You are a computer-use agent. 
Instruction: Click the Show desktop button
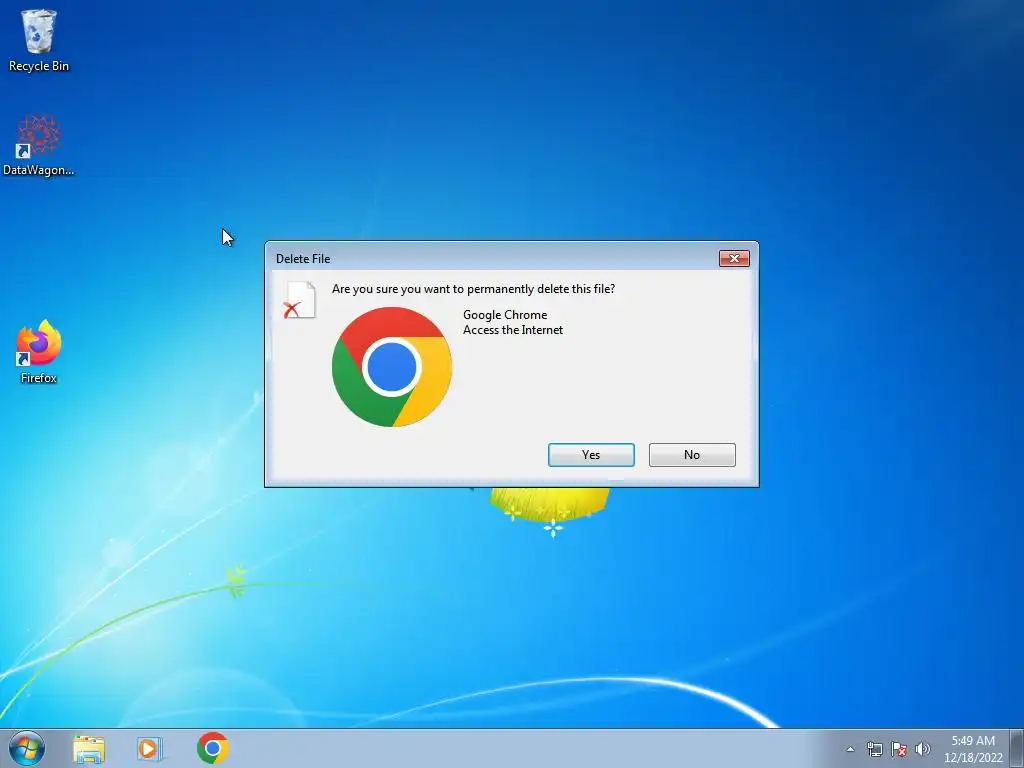(1017, 748)
